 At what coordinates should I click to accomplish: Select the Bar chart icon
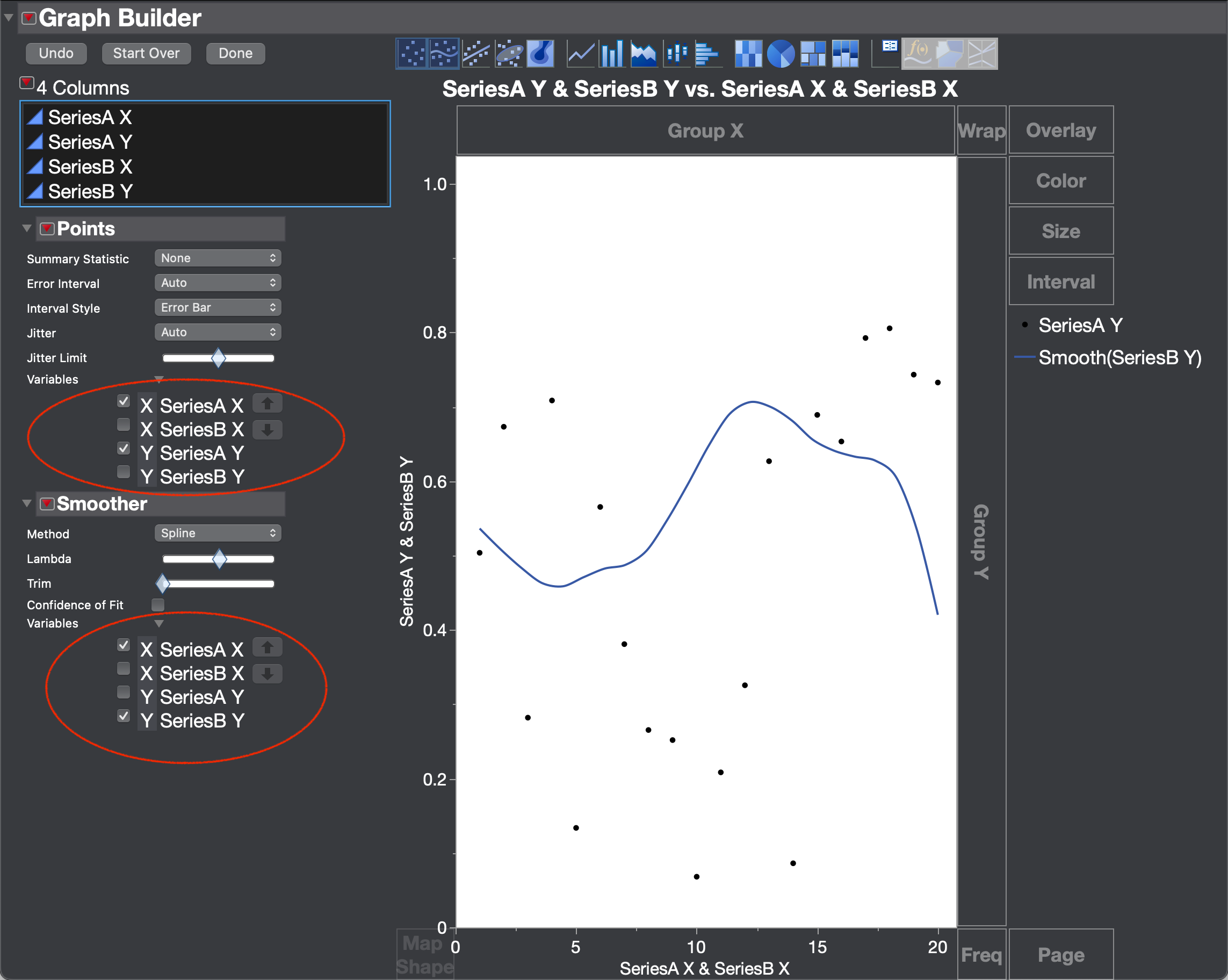612,54
